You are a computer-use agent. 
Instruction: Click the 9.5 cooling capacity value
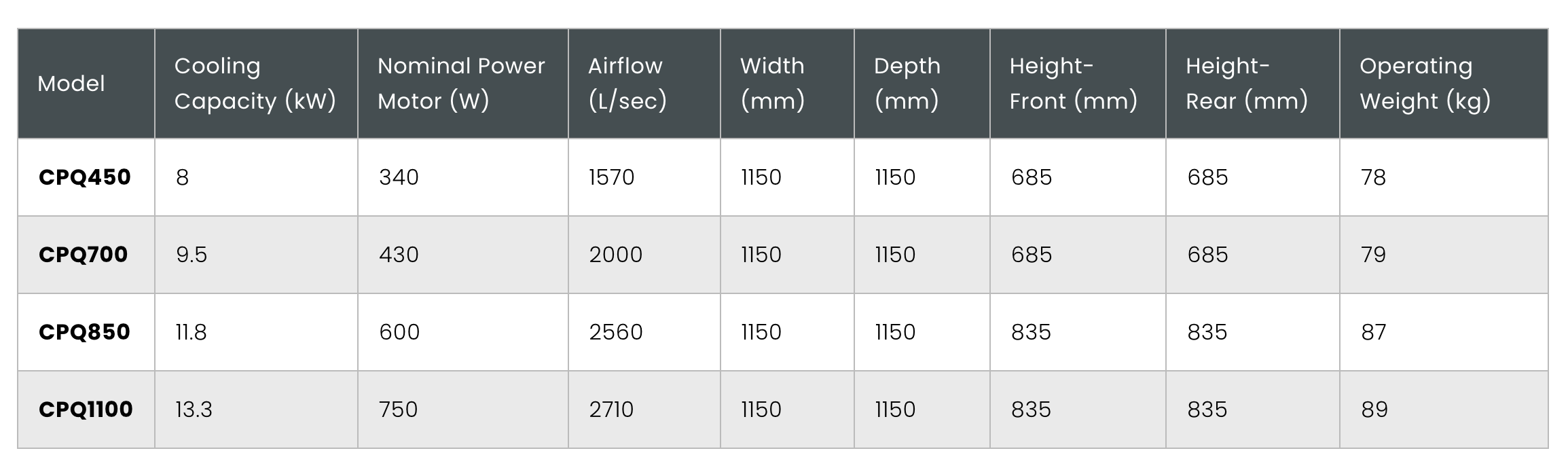point(192,255)
